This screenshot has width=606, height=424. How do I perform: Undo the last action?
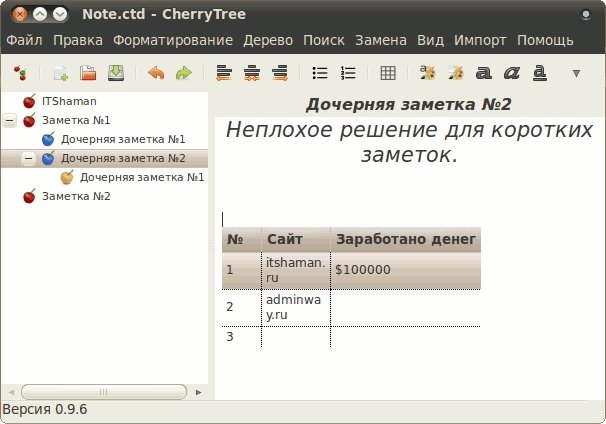[x=155, y=73]
